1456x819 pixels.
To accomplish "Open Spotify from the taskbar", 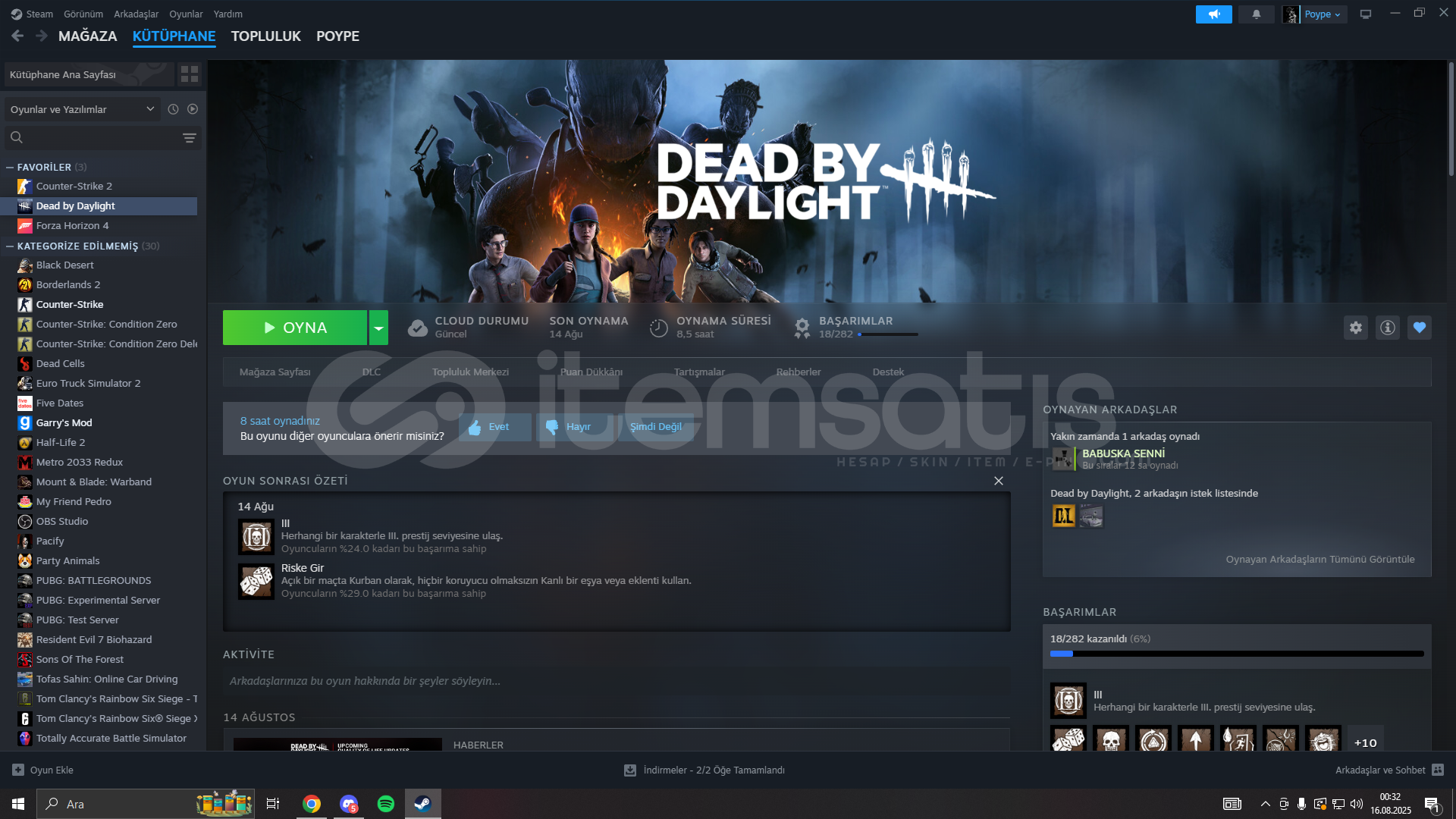I will [x=386, y=804].
